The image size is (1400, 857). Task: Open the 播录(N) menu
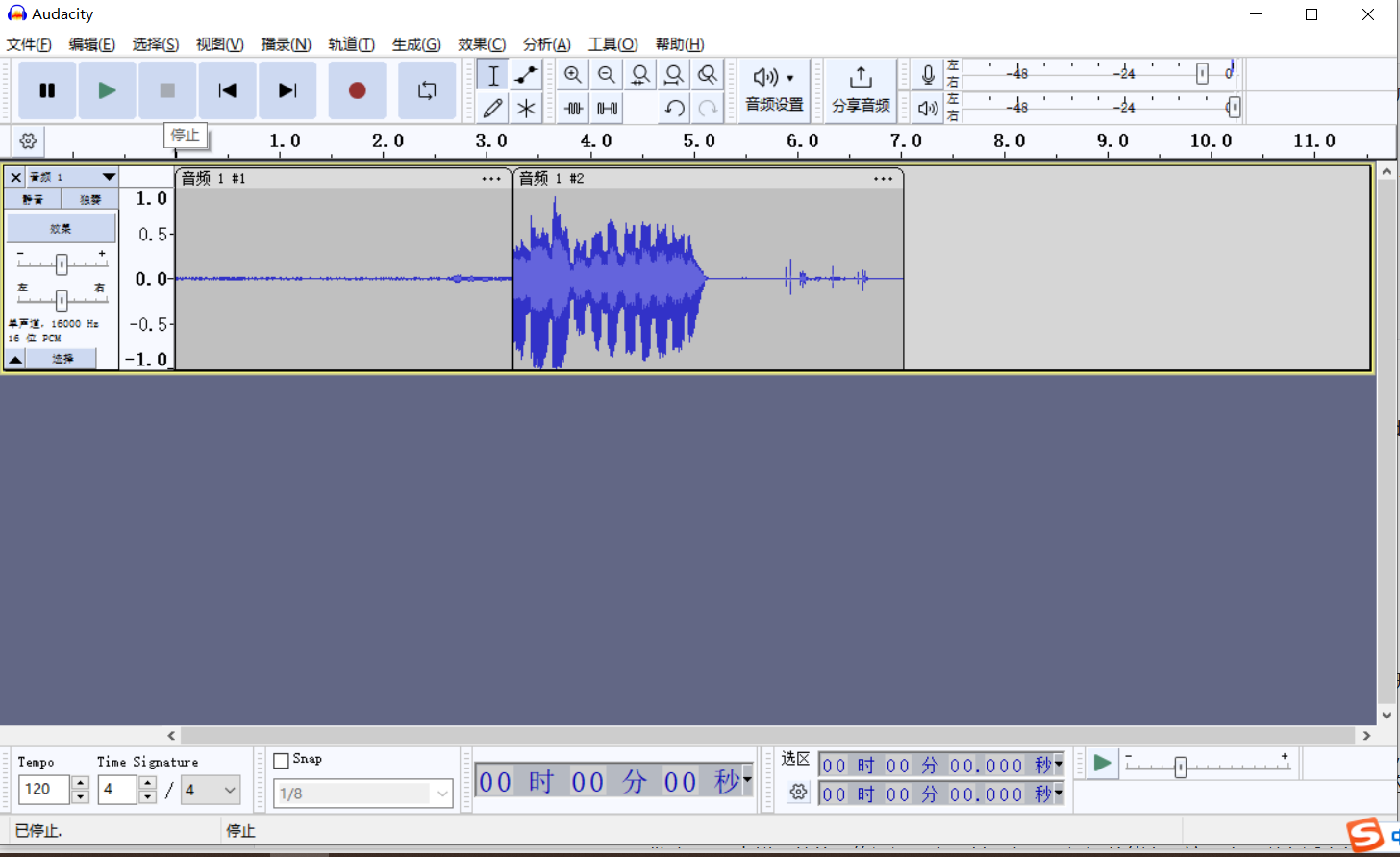click(x=287, y=44)
